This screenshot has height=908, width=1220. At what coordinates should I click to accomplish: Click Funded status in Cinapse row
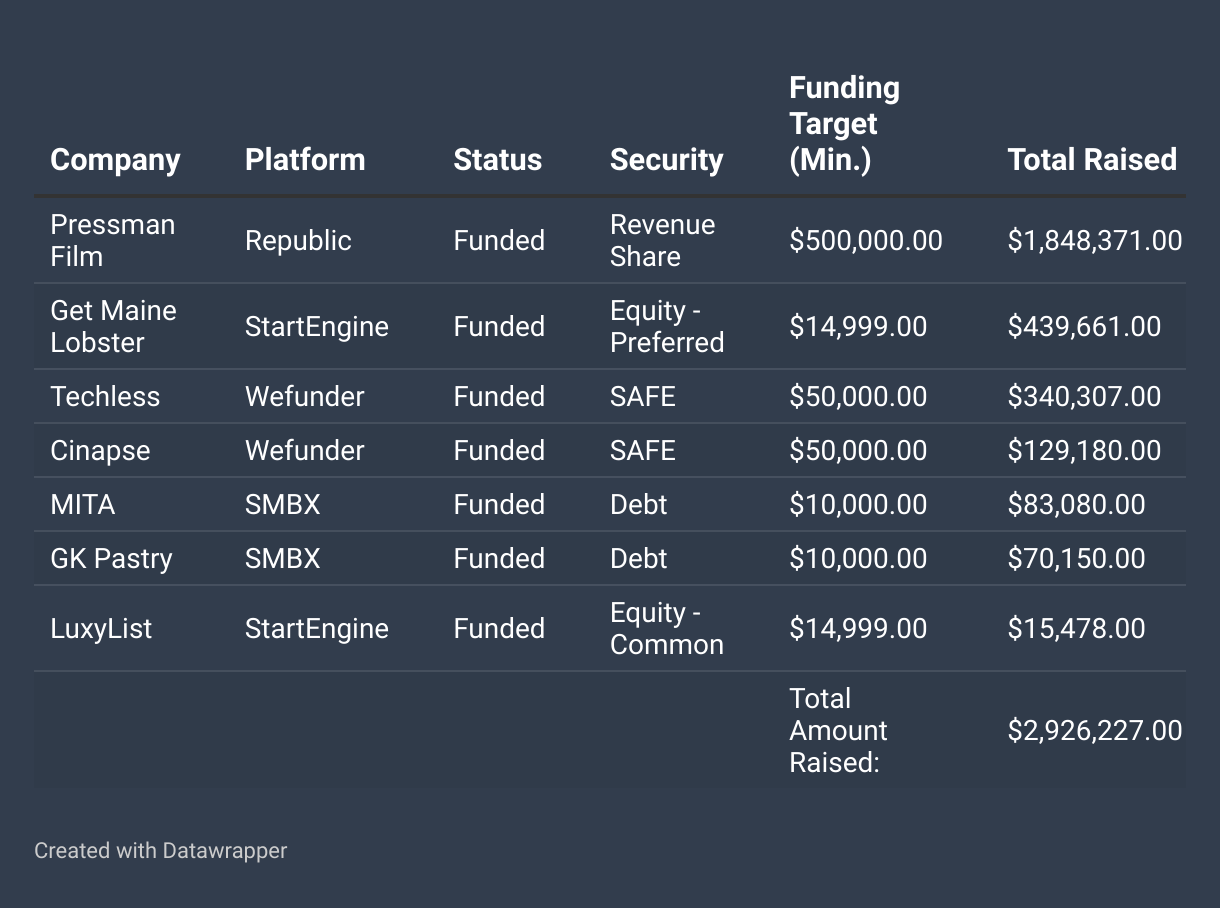click(499, 450)
